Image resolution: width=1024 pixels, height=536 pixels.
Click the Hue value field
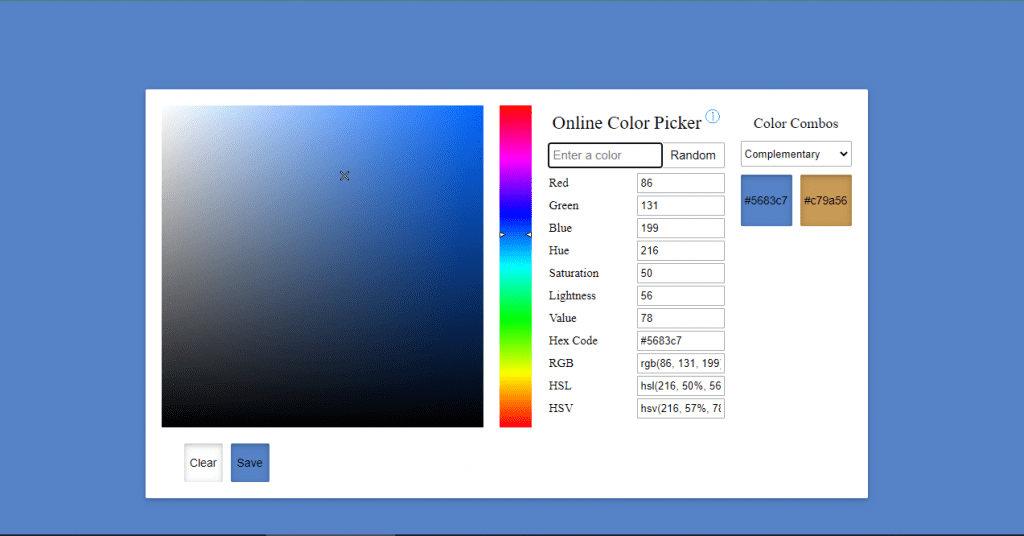click(680, 251)
